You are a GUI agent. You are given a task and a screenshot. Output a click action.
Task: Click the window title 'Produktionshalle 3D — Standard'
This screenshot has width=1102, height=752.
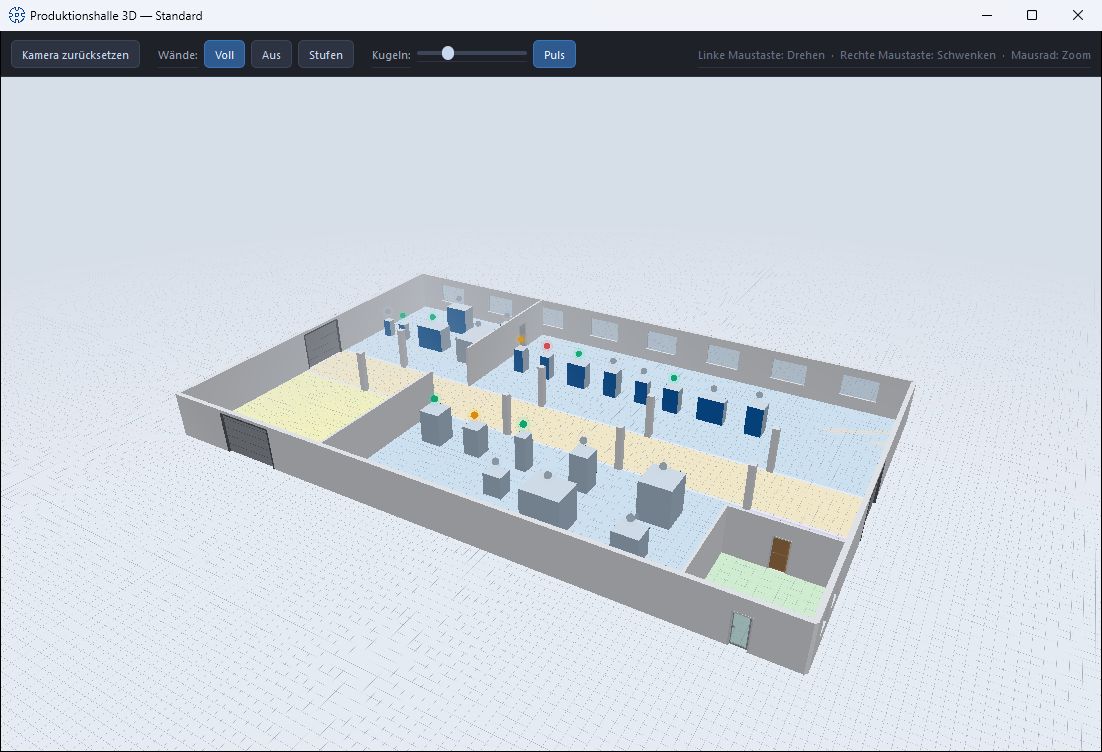coord(116,15)
